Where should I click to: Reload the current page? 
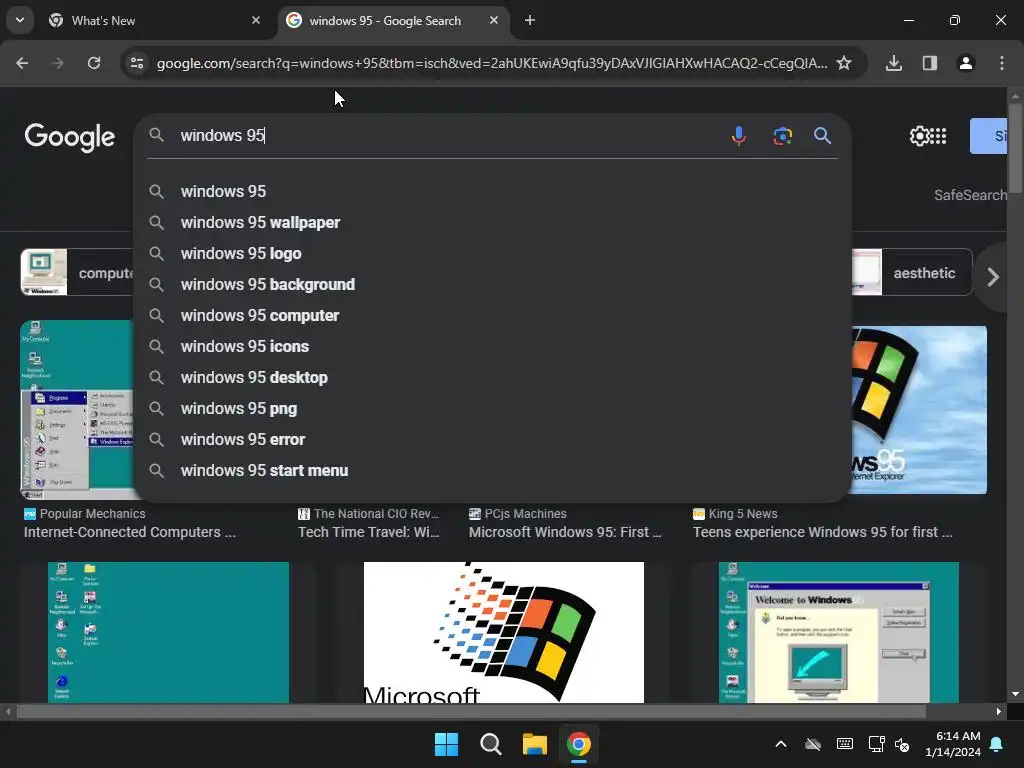[94, 63]
